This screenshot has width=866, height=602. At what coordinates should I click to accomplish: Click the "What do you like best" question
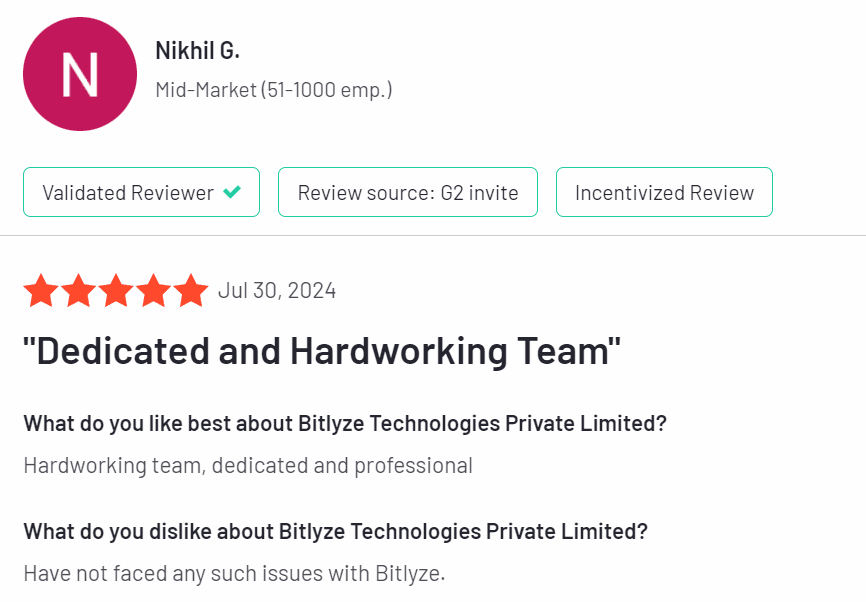[x=345, y=423]
